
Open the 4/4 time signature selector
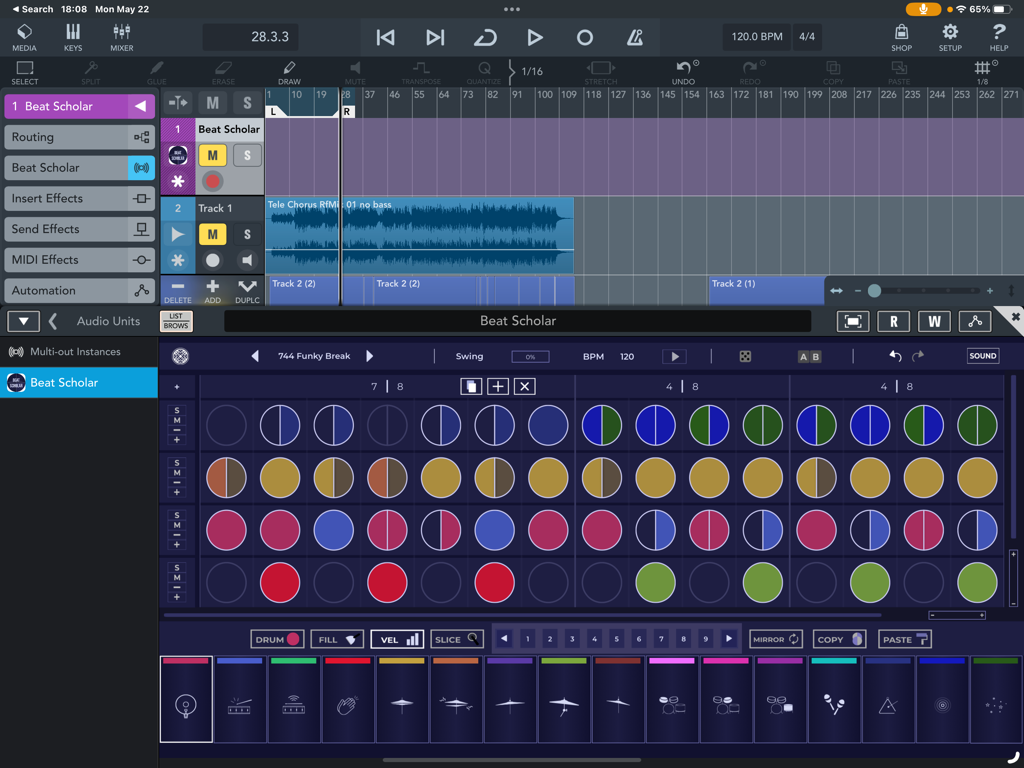click(808, 37)
